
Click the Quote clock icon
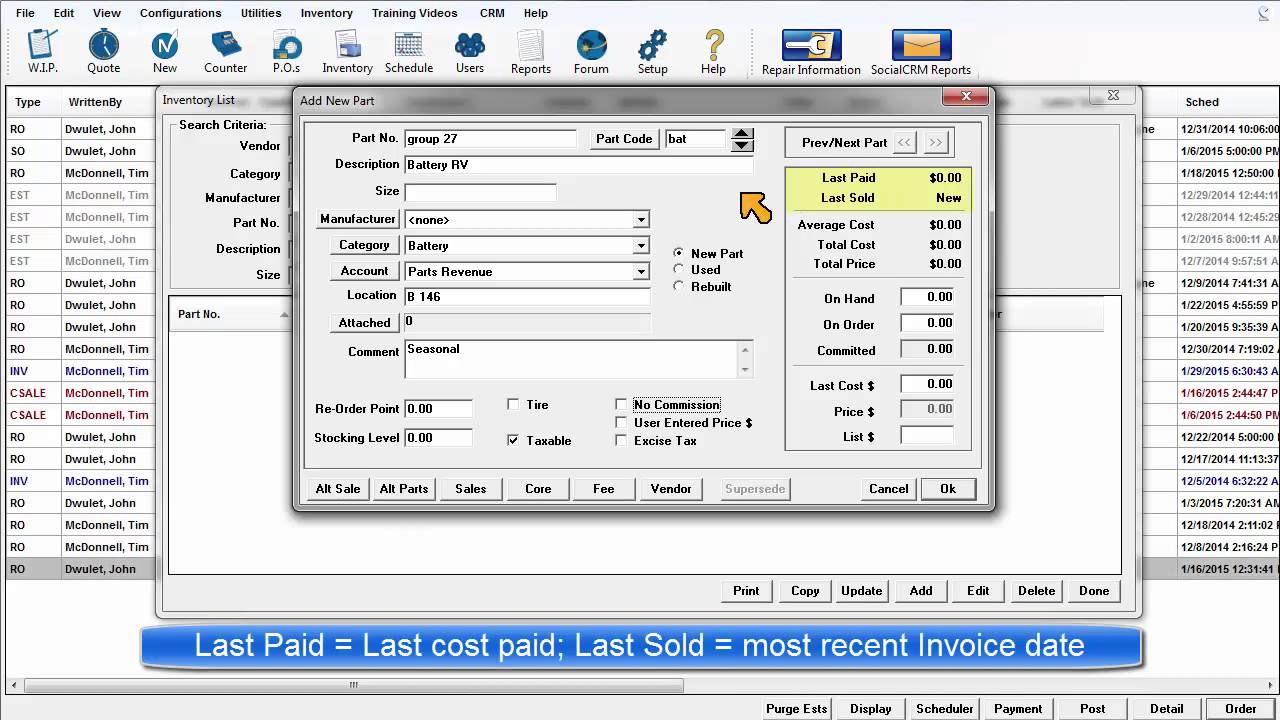click(103, 49)
